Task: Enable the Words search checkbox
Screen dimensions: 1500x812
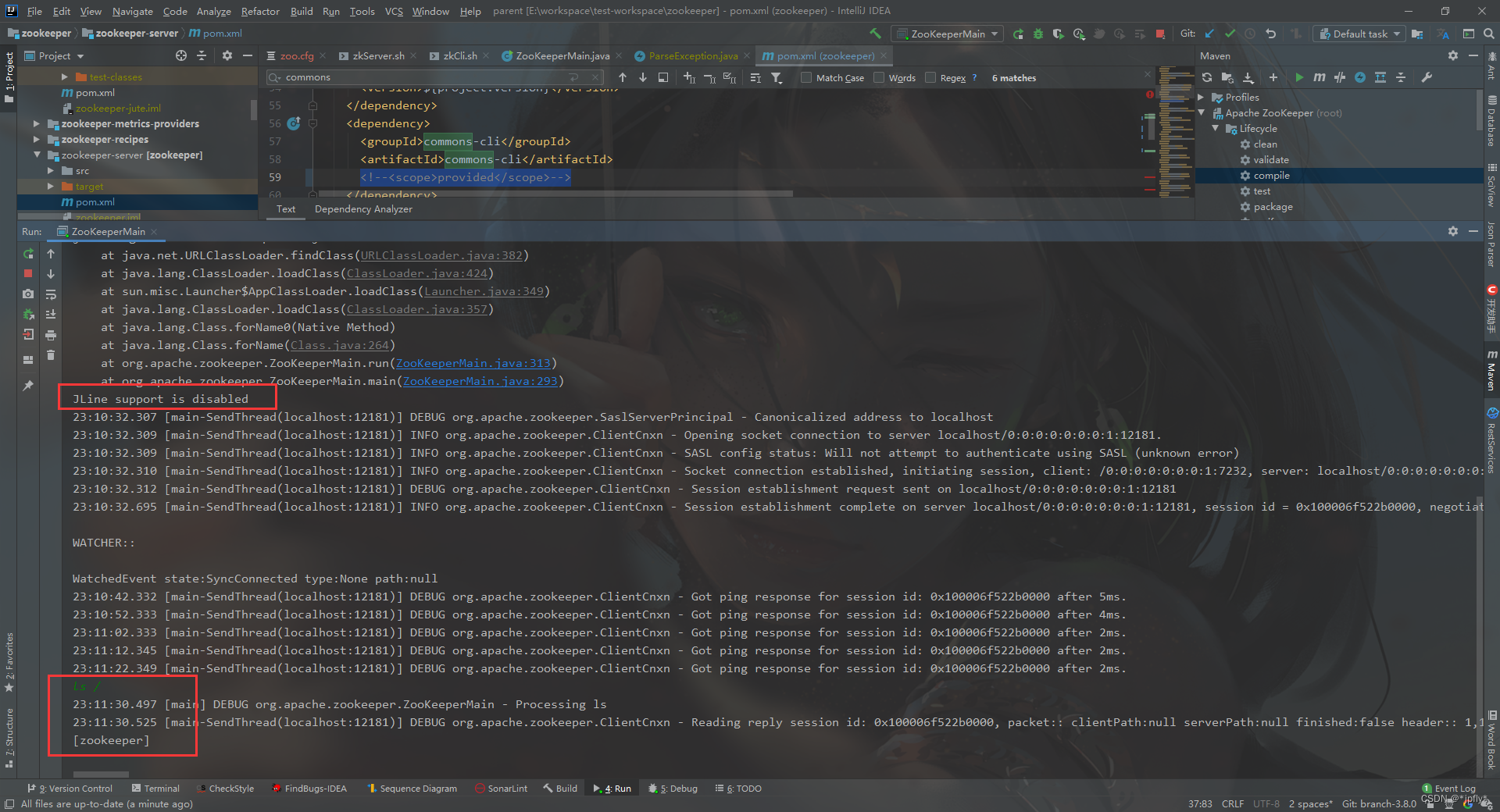Action: tap(879, 77)
